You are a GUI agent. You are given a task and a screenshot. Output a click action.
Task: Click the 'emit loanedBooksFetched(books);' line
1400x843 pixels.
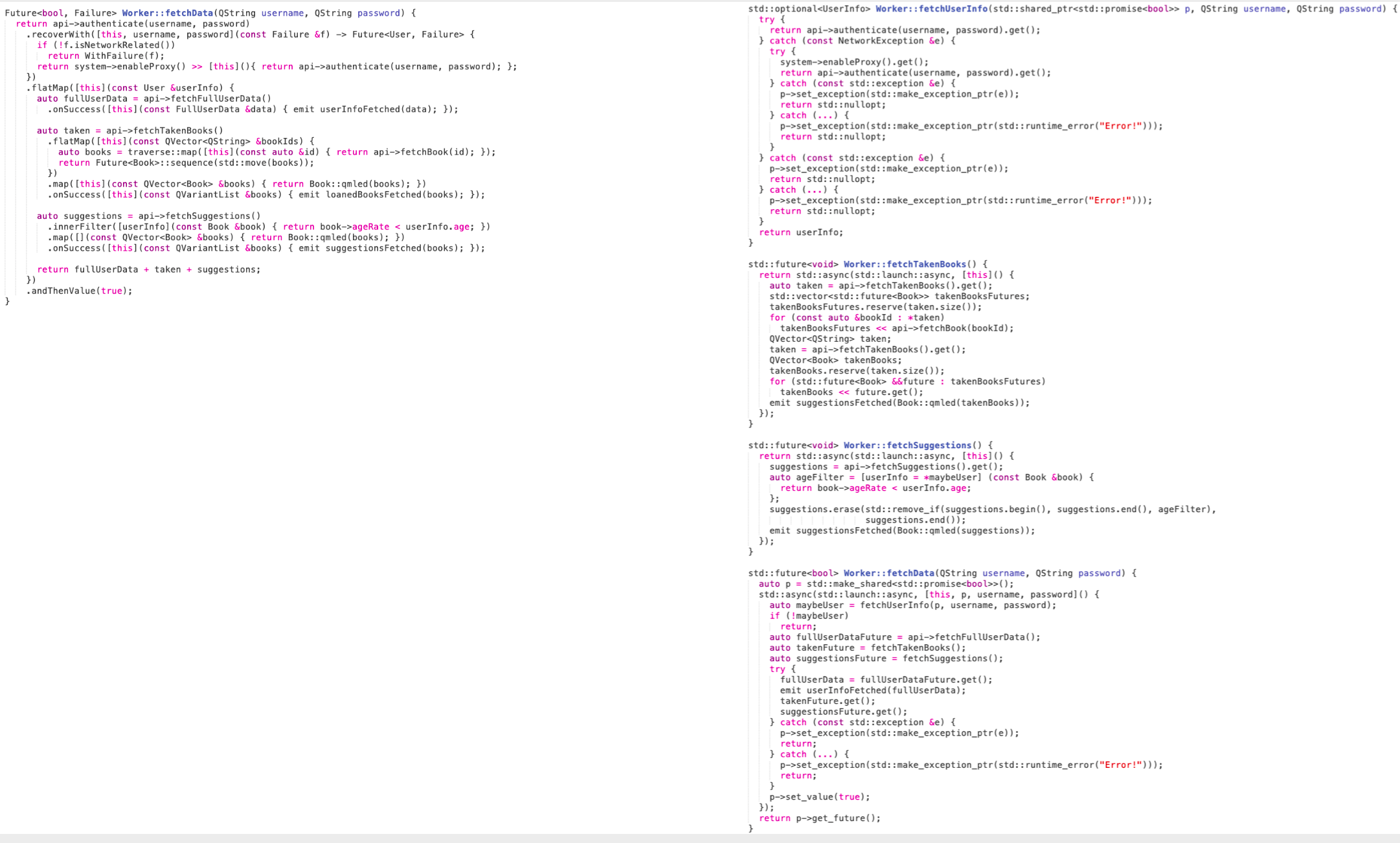click(266, 195)
